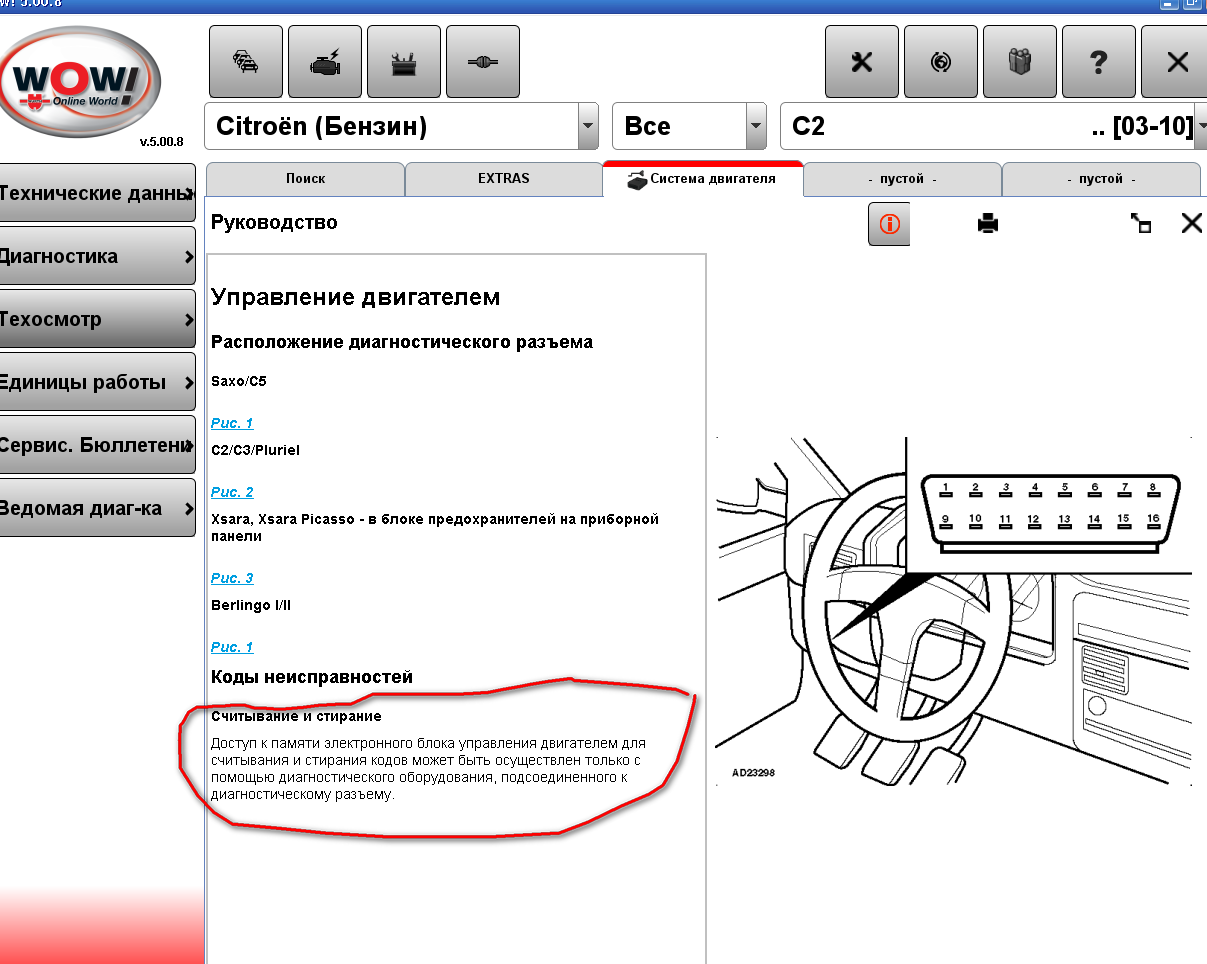
Task: Open the Рис. 3 figure link
Action: (x=232, y=578)
